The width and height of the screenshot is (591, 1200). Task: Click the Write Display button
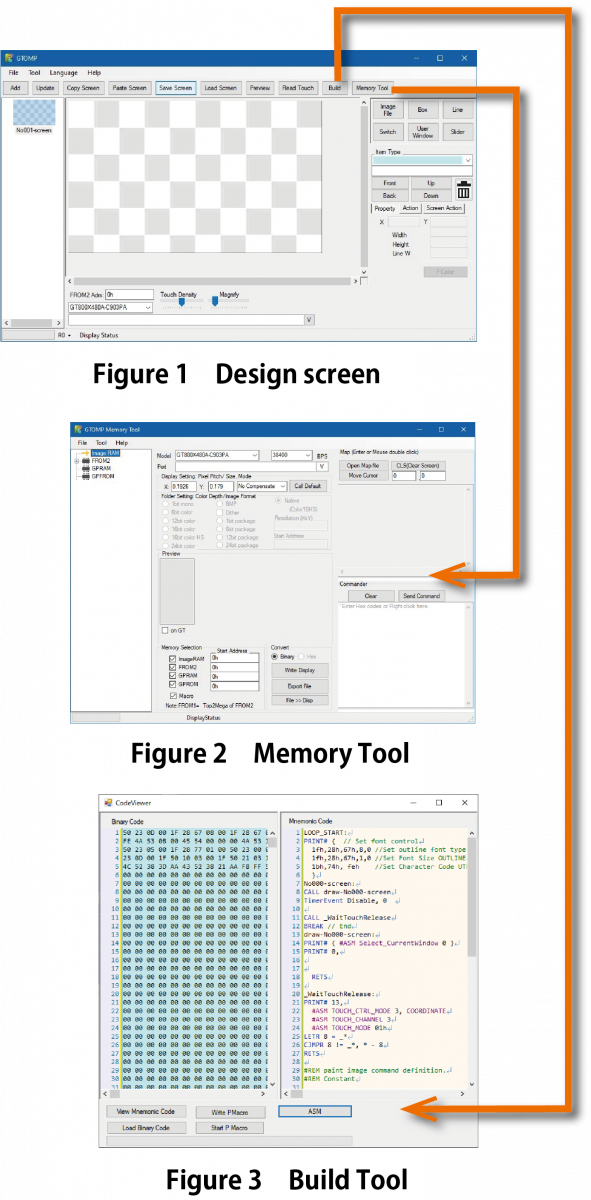299,670
